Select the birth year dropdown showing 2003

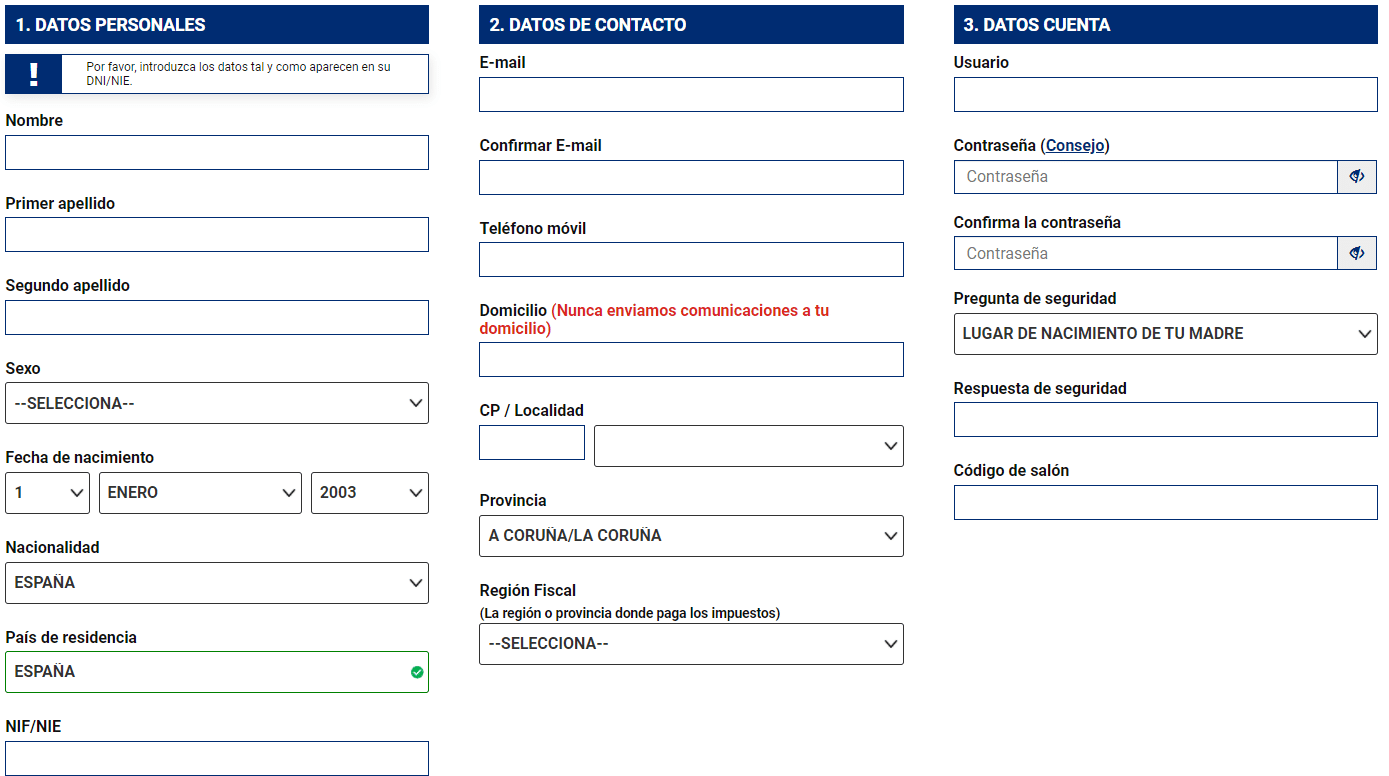(x=369, y=493)
